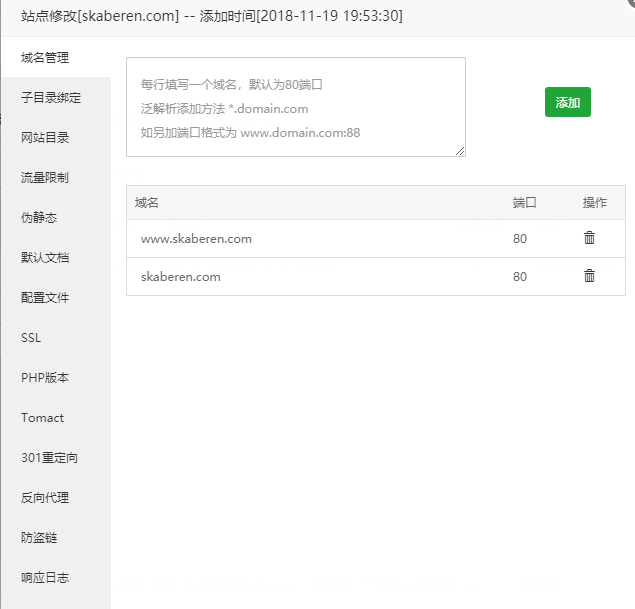The height and width of the screenshot is (609, 635).
Task: Go to the 默认文档 tab
Action: click(x=56, y=258)
